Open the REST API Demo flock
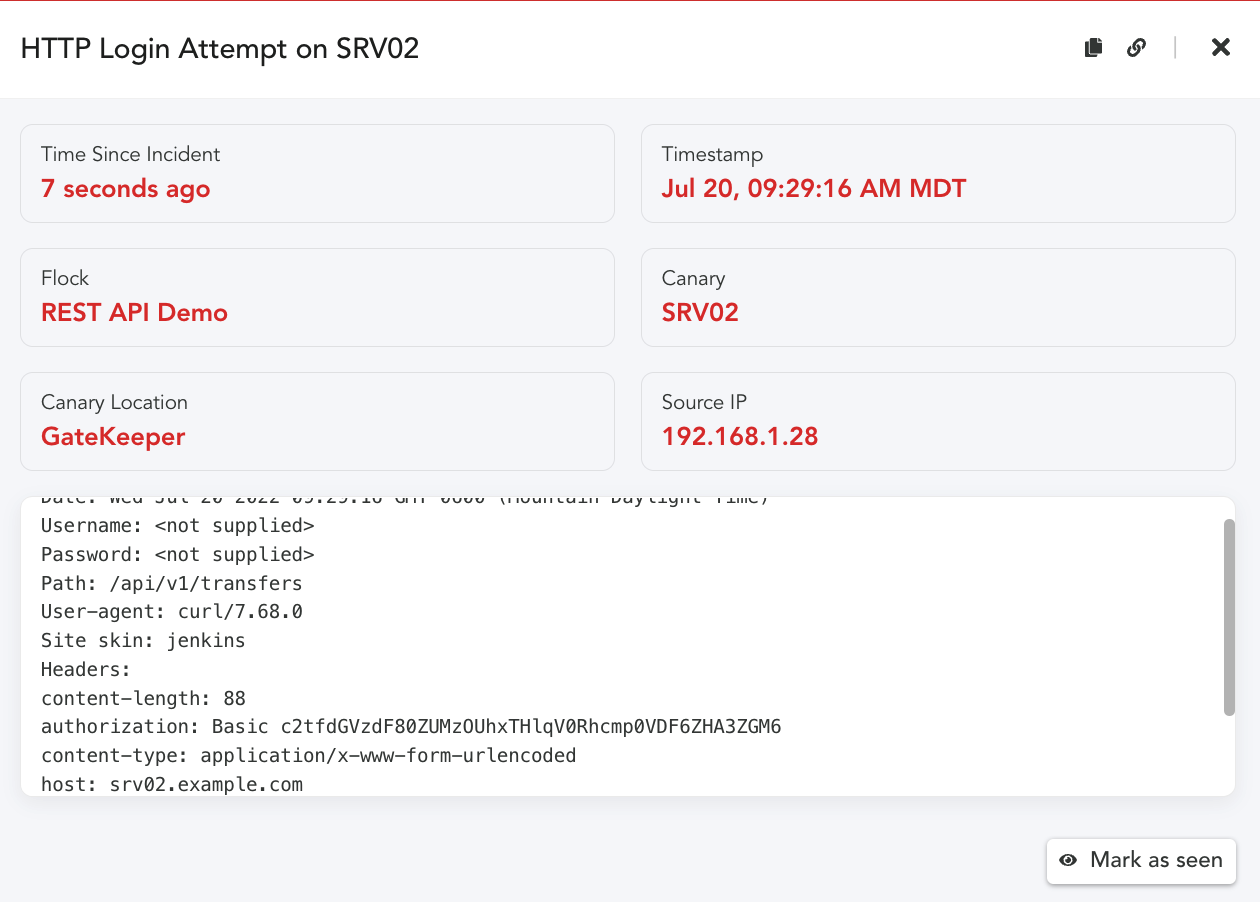The image size is (1260, 902). tap(134, 312)
